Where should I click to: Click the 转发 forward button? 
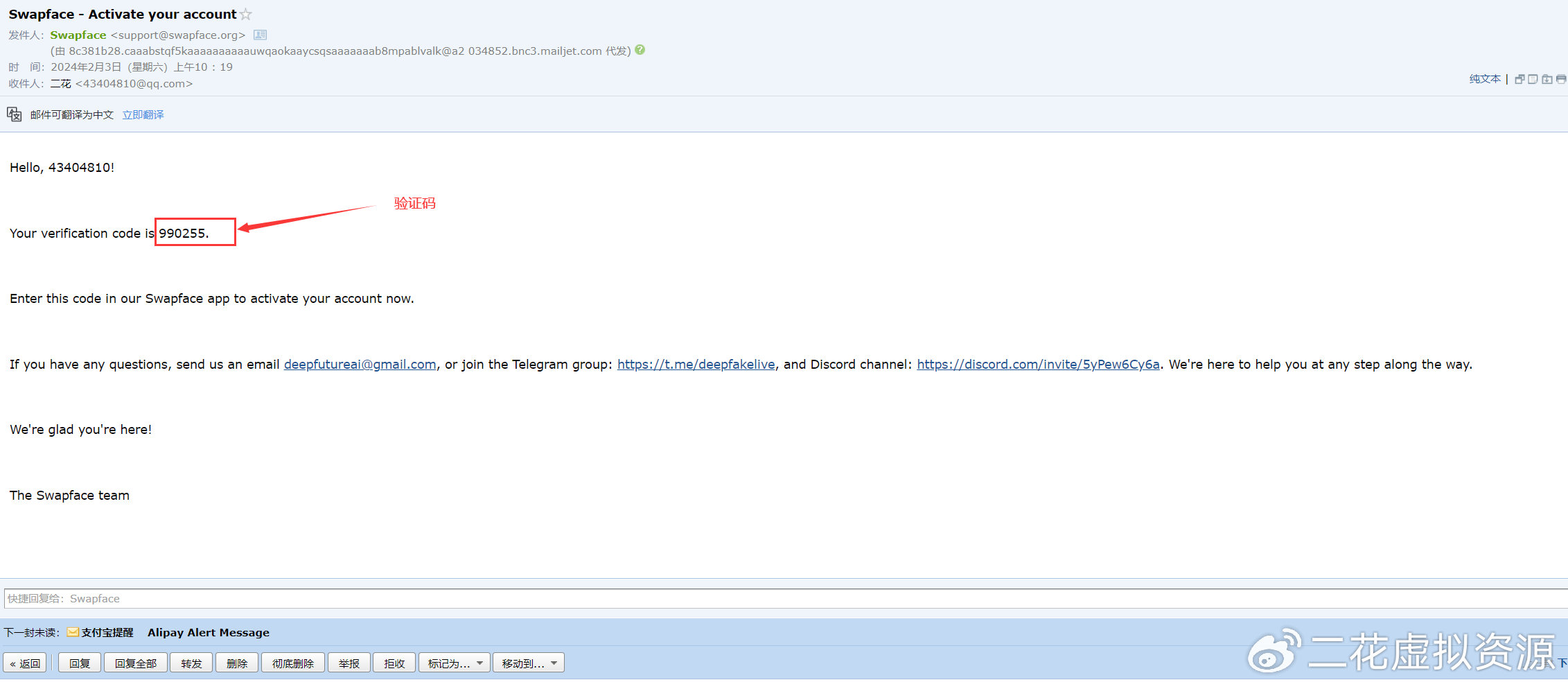tap(191, 663)
